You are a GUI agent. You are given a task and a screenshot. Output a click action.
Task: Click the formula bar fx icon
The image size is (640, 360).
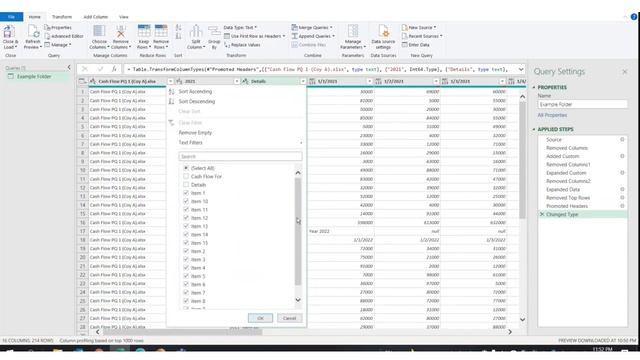(x=114, y=69)
